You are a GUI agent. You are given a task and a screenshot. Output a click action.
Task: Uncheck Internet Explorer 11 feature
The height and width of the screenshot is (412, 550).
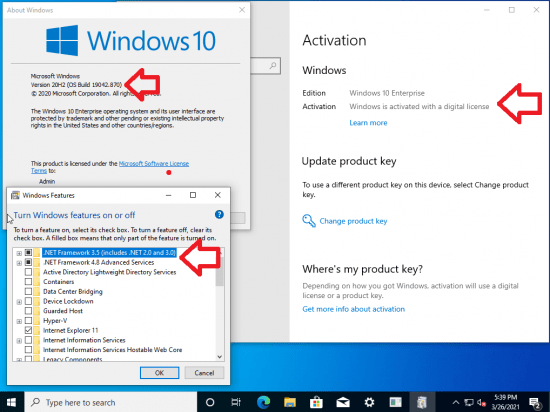point(28,330)
